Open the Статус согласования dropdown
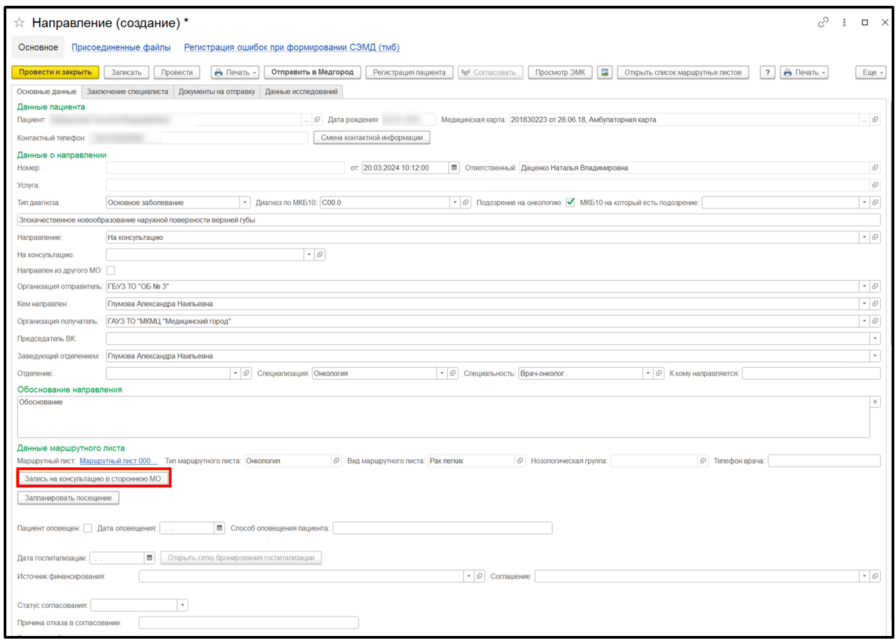The width and height of the screenshot is (896, 643). [x=182, y=605]
